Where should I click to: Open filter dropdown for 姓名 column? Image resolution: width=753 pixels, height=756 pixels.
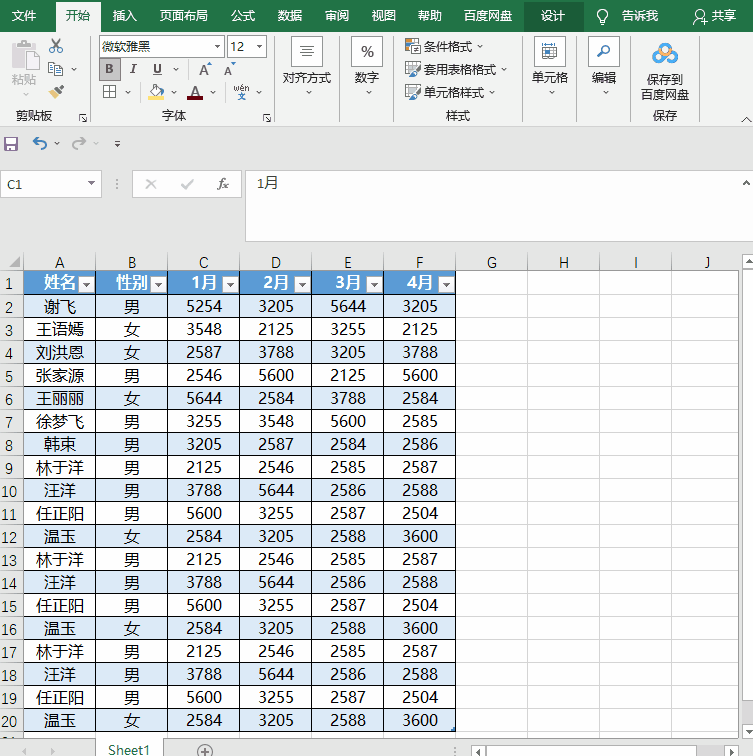[86, 285]
